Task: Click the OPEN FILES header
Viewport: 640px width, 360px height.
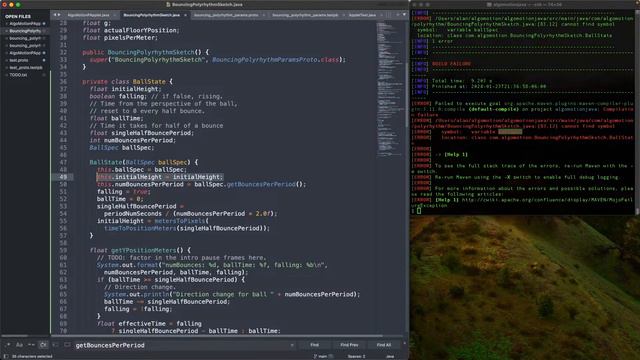Action: [18, 16]
